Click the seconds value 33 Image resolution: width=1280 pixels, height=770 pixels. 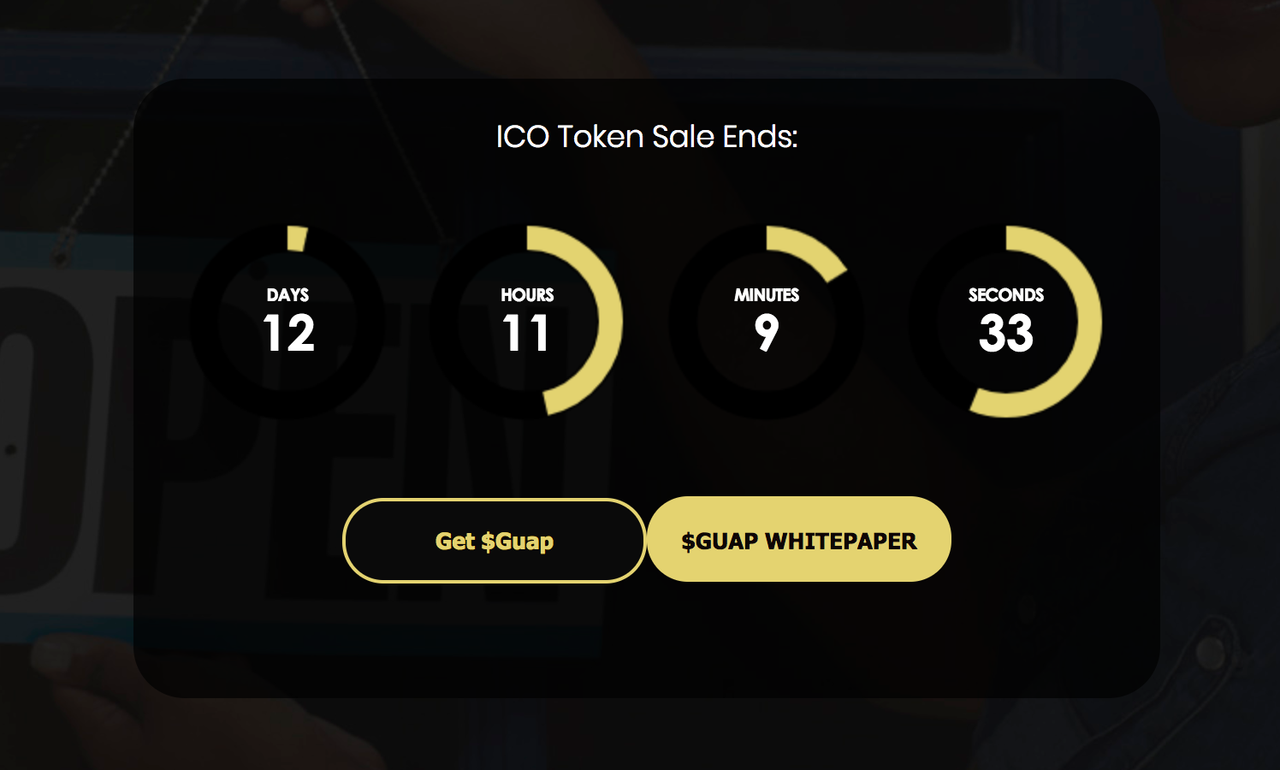click(x=1006, y=333)
